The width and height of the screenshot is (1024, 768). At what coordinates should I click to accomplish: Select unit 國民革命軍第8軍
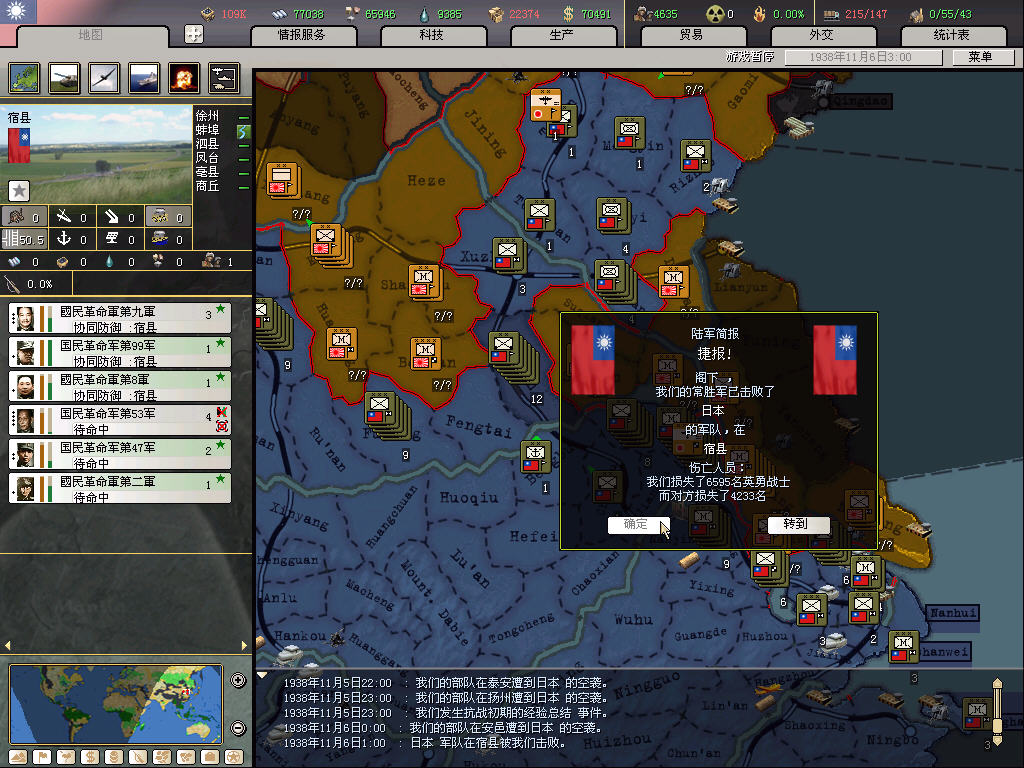tap(120, 387)
